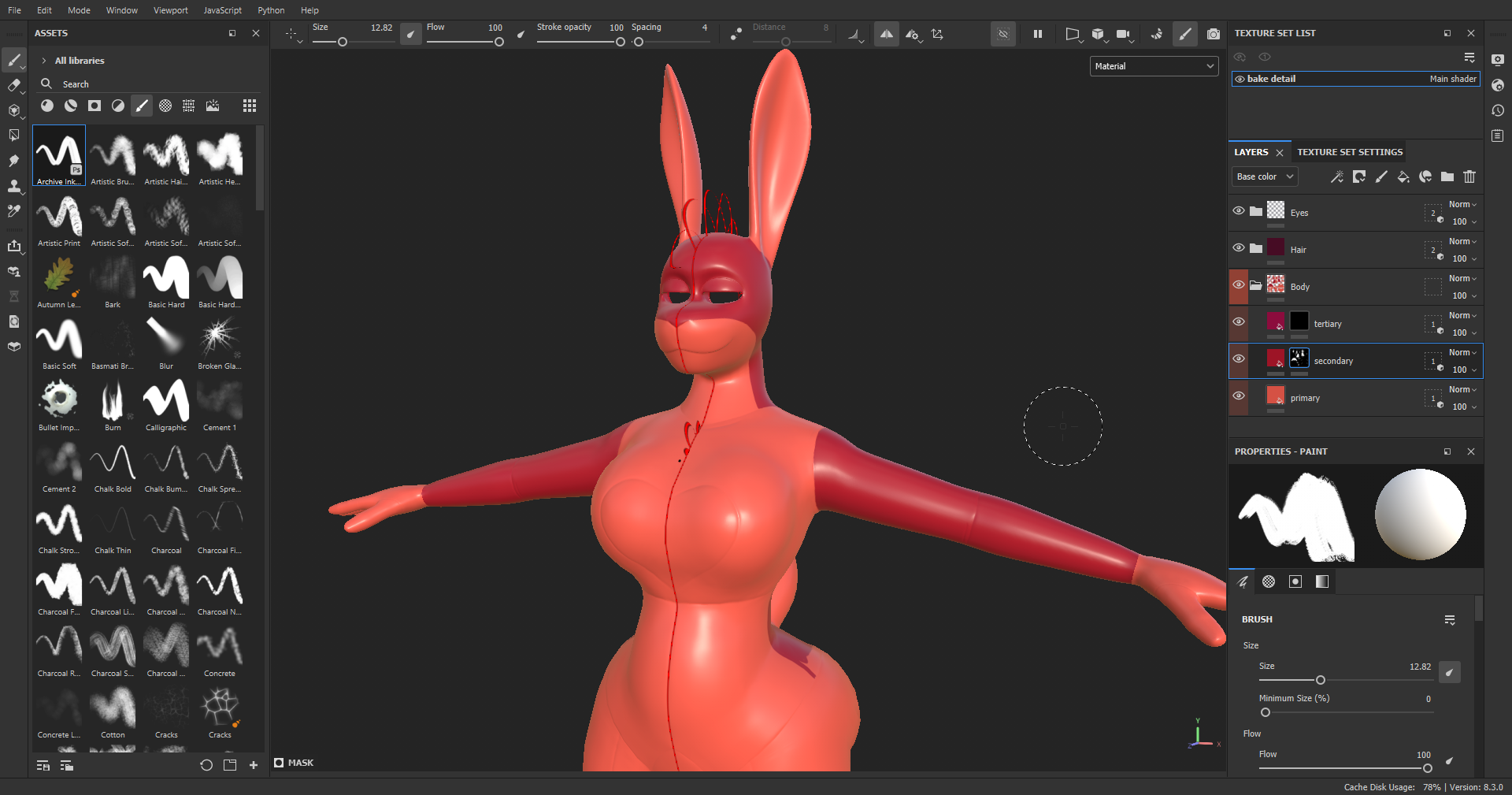This screenshot has width=1512, height=795.
Task: Open symmetry settings dropdown
Action: click(913, 35)
